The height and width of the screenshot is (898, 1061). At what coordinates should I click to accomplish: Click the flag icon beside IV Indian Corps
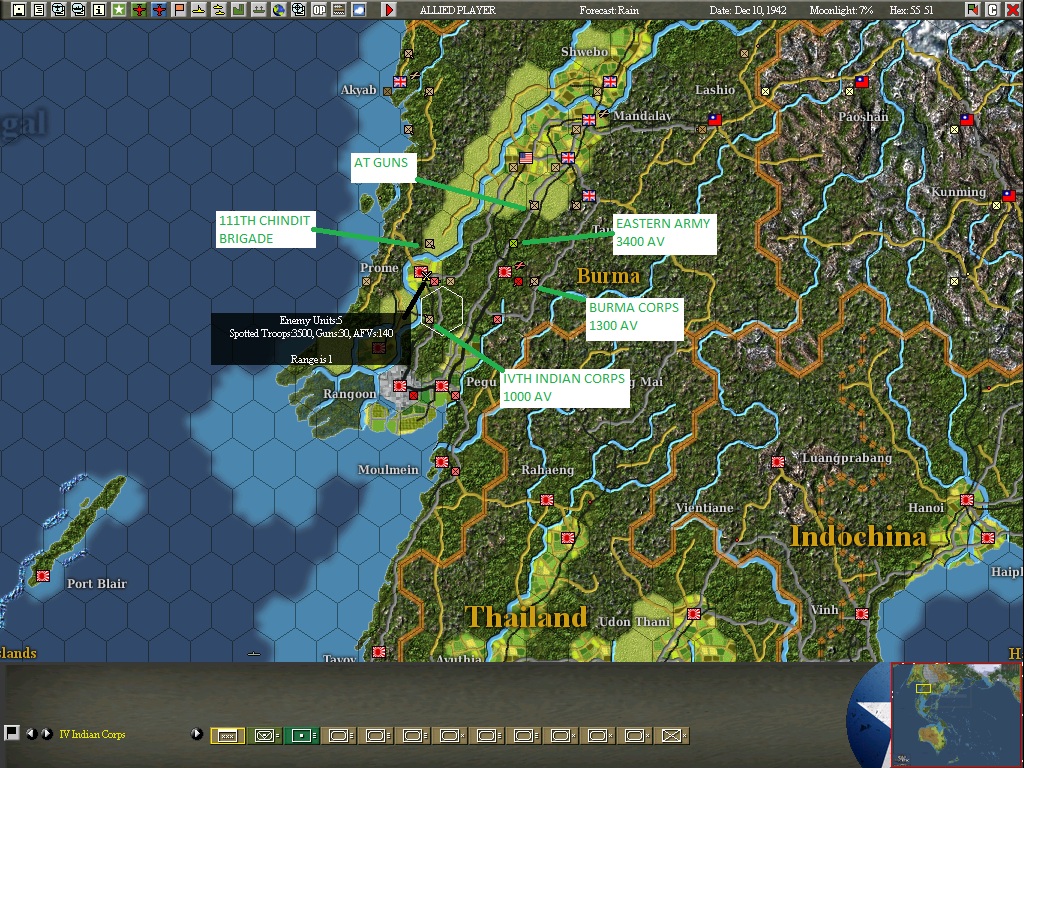pos(12,733)
